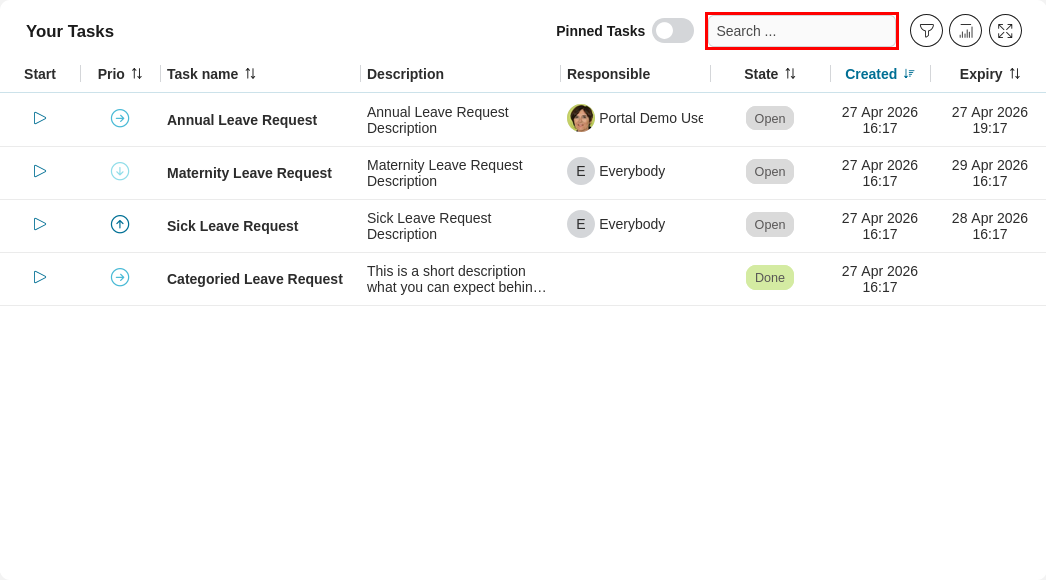
Task: Click created date in Annual Leave row
Action: (x=879, y=120)
